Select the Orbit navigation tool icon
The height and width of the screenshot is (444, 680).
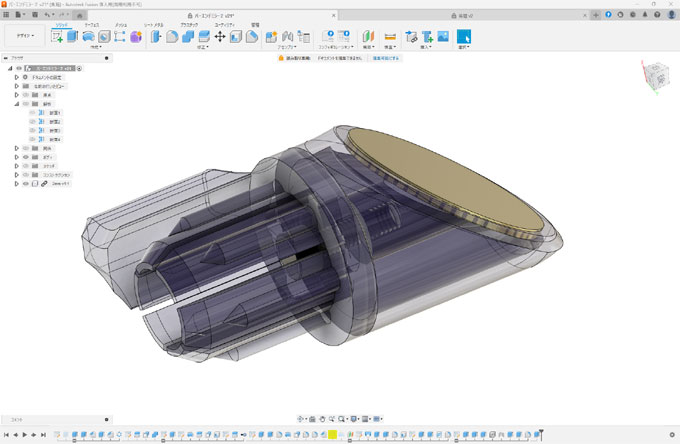301,418
